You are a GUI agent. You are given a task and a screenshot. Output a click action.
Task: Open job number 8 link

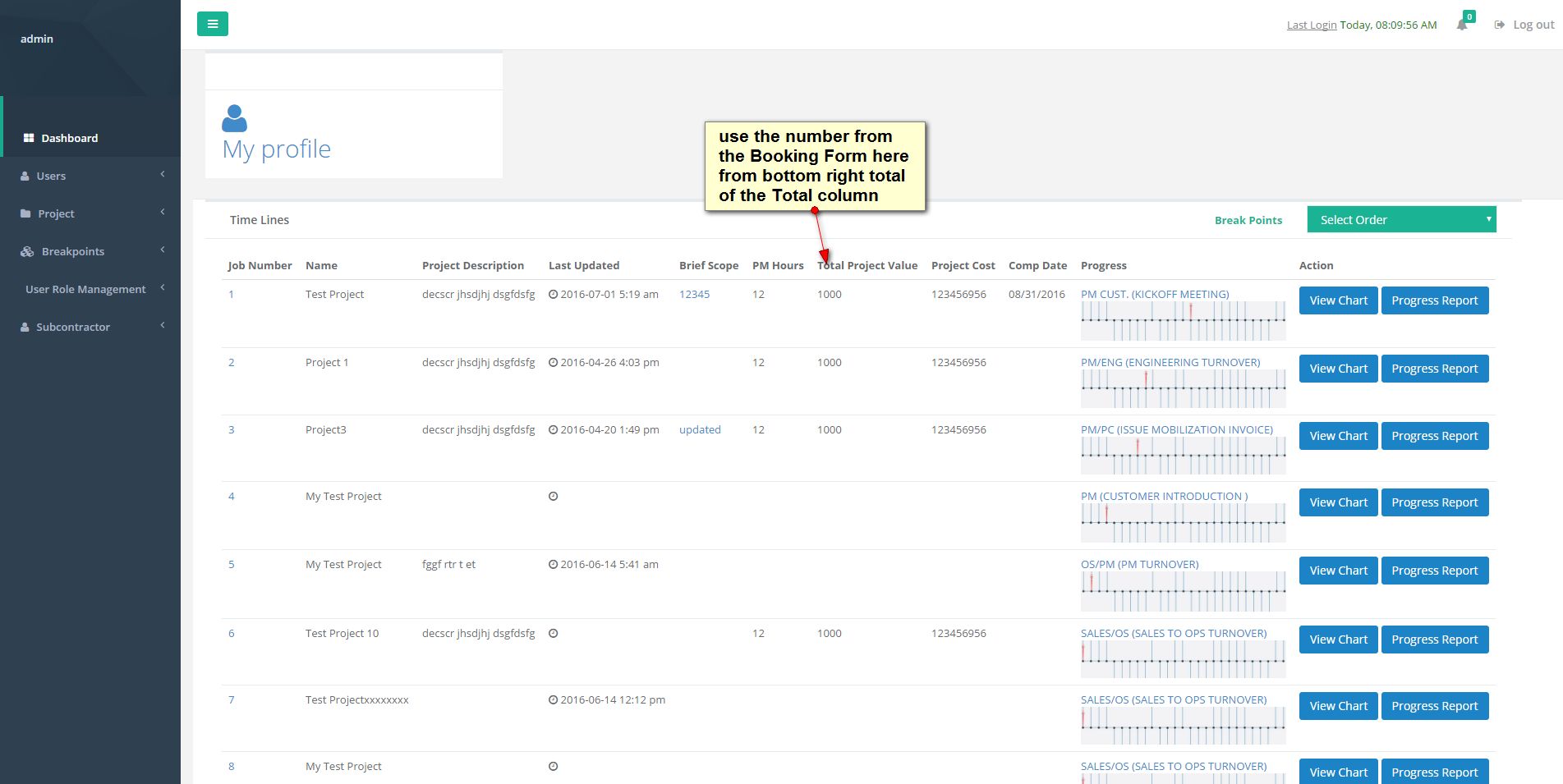[232, 766]
